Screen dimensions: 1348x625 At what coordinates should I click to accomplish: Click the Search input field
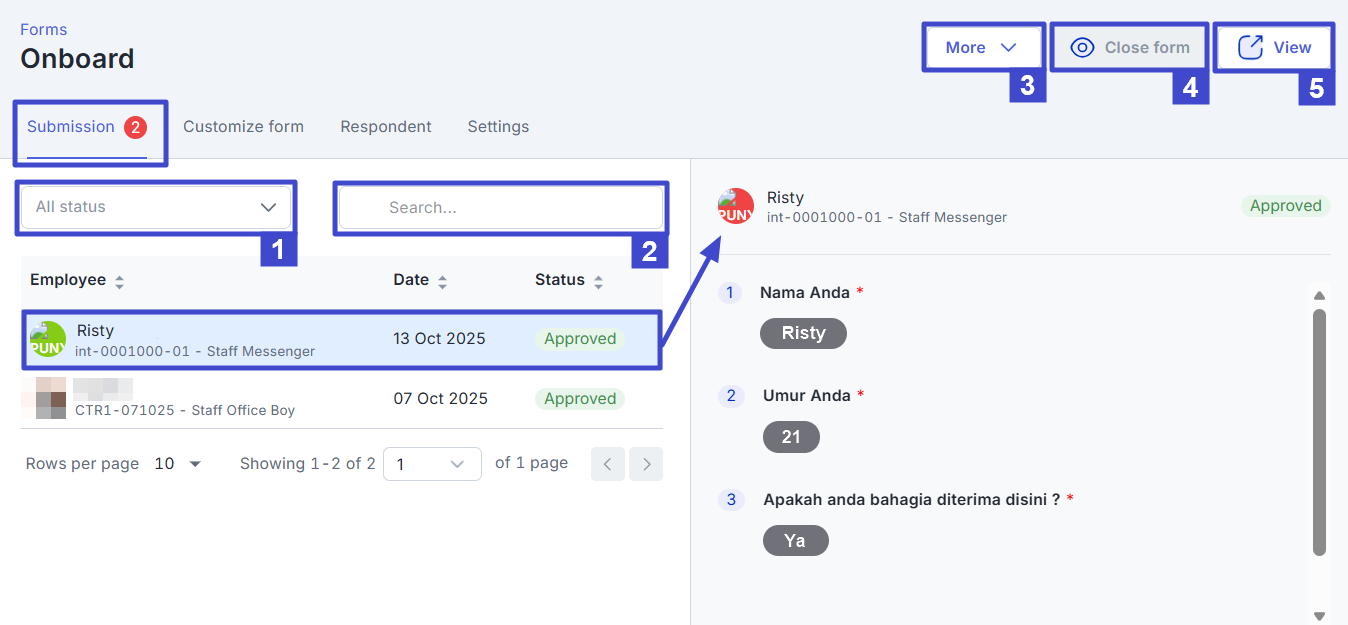pos(500,208)
